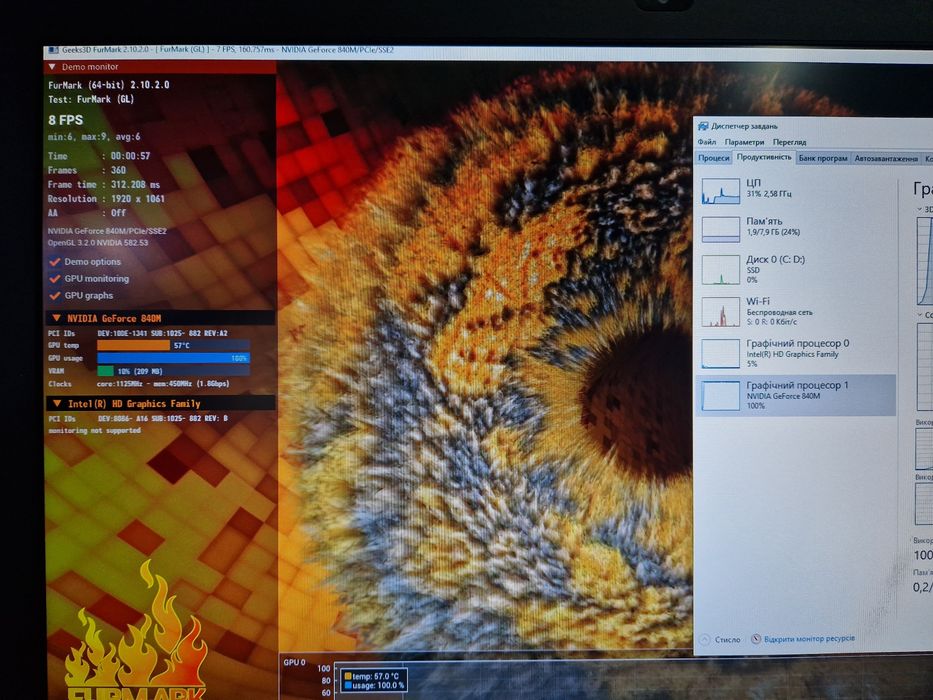Select the Графічний процесор 1 graph thumbnail
Image resolution: width=933 pixels, height=700 pixels.
(720, 396)
